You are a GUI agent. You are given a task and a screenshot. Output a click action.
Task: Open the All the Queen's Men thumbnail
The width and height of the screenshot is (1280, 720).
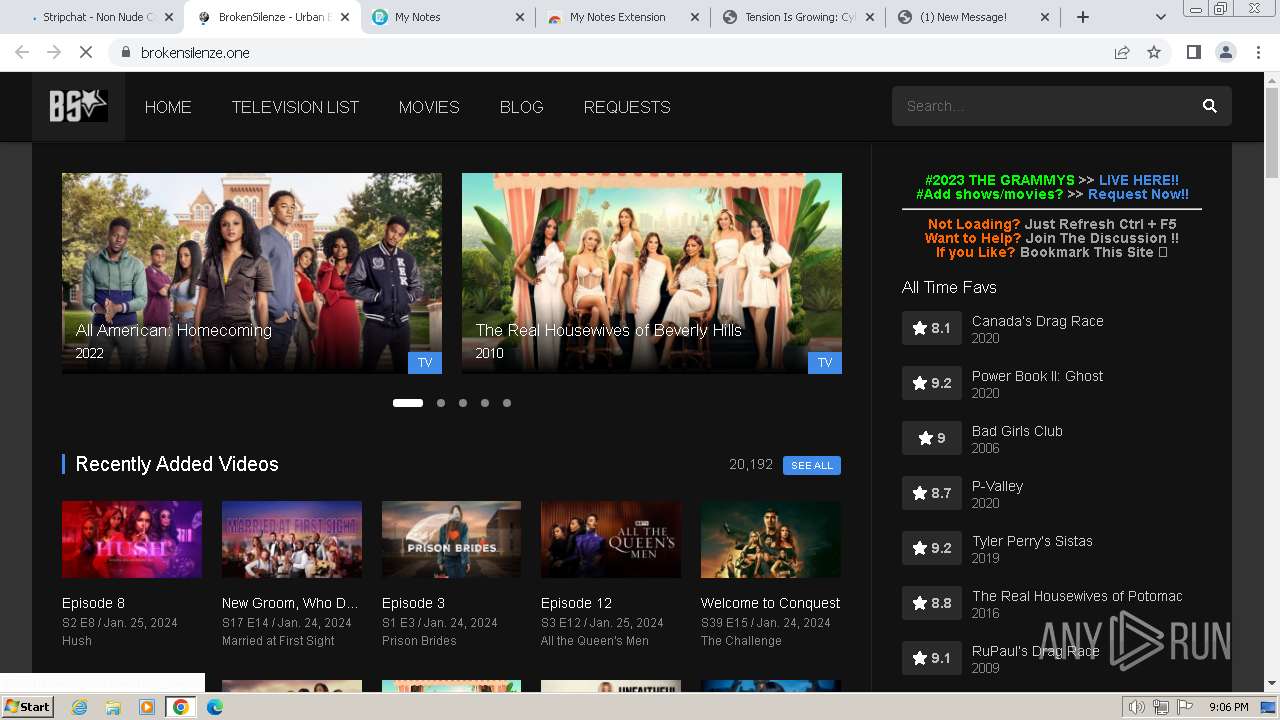click(x=611, y=540)
